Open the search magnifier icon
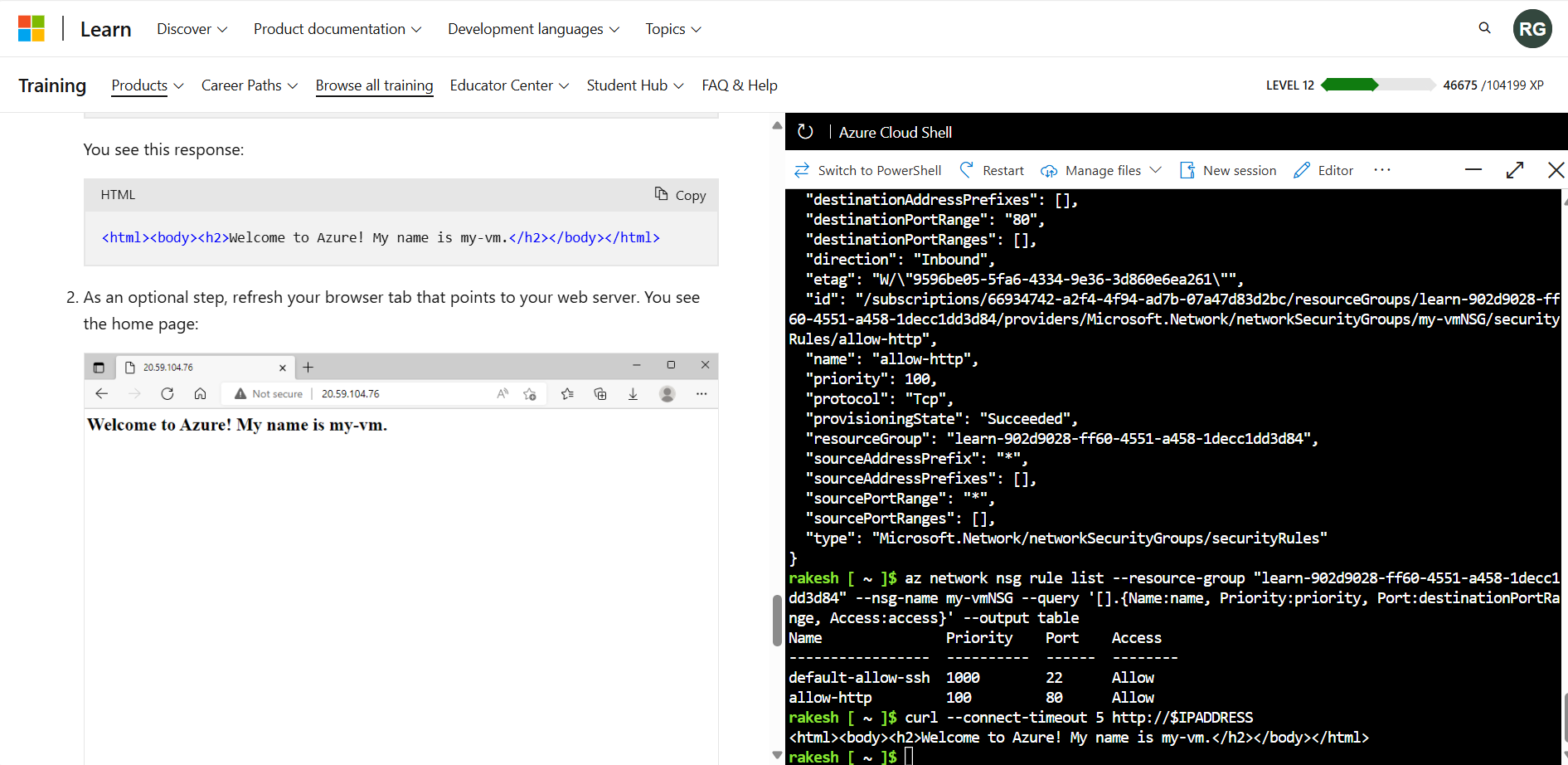 (1484, 28)
